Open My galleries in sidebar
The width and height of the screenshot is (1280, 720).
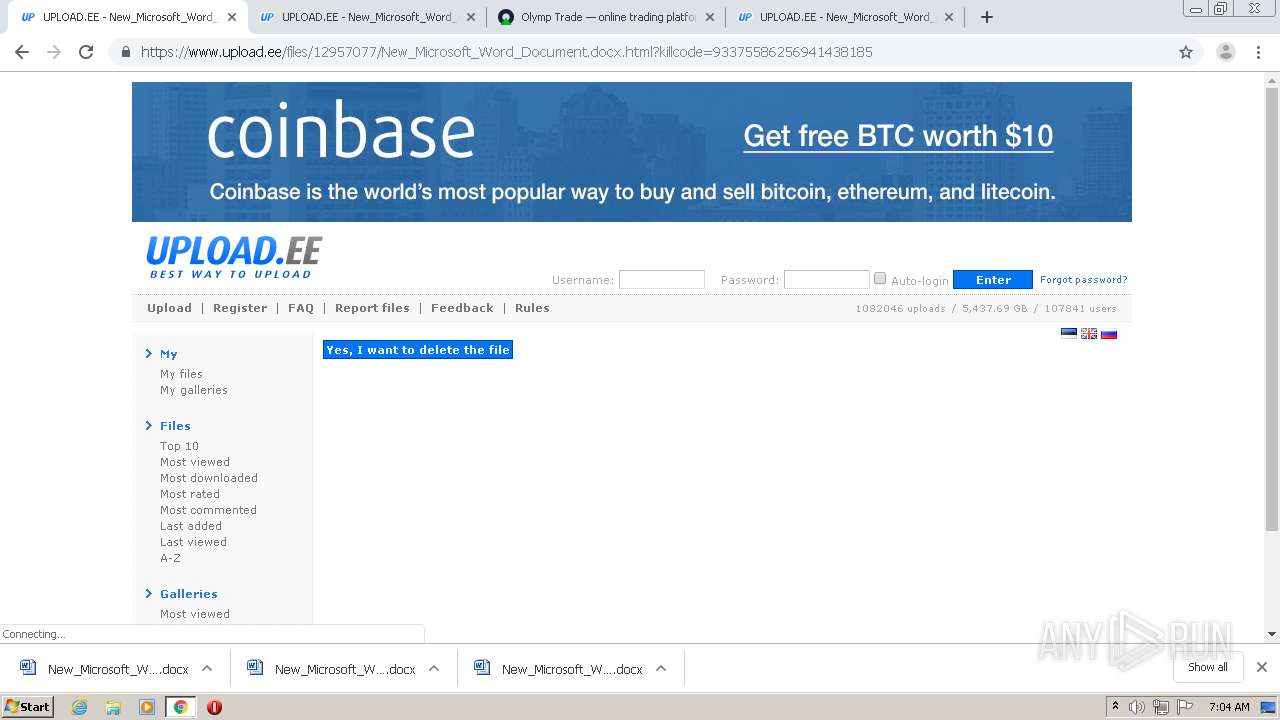point(194,390)
